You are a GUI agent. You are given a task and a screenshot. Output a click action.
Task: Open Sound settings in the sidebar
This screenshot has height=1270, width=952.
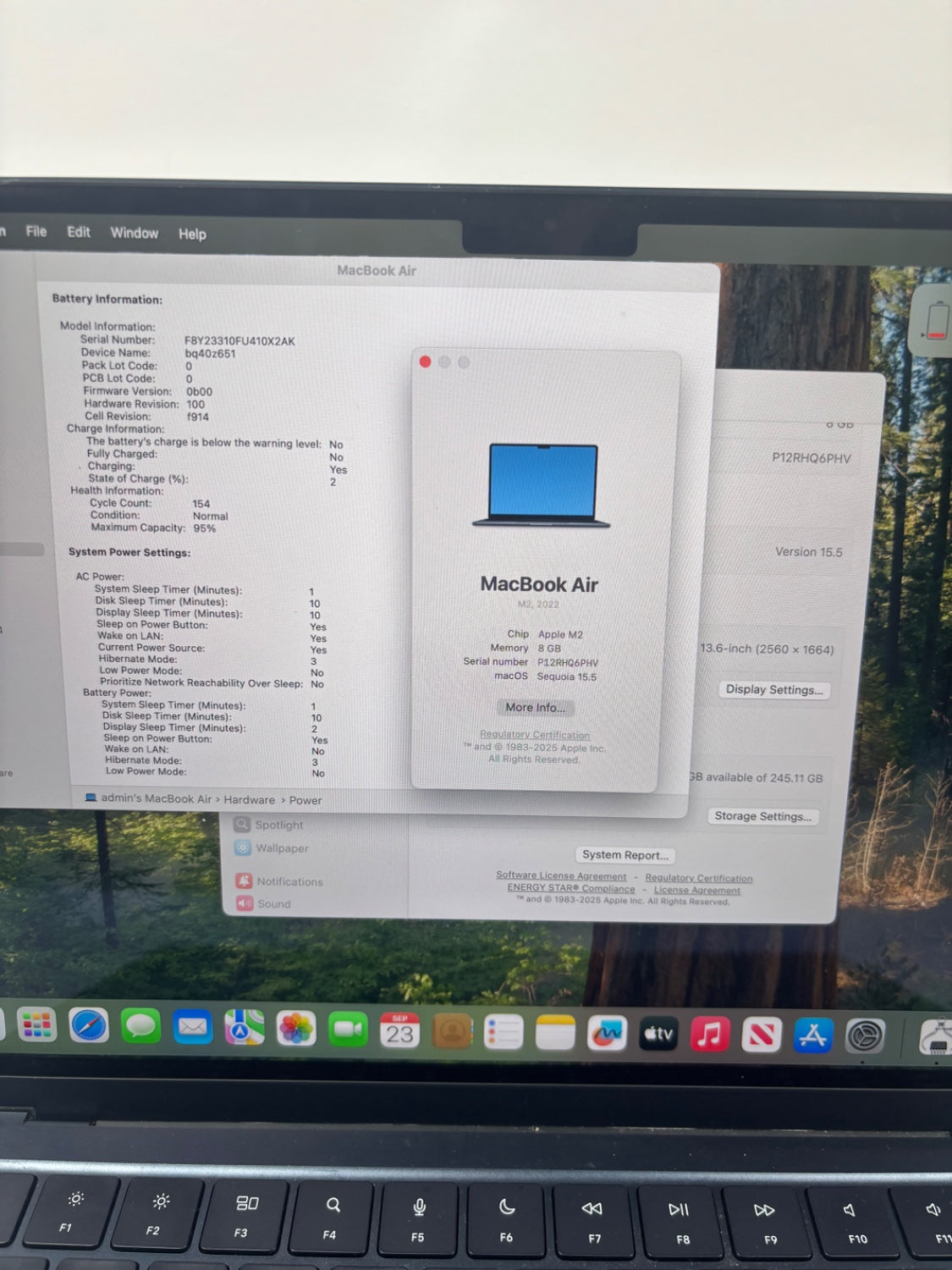[x=272, y=903]
